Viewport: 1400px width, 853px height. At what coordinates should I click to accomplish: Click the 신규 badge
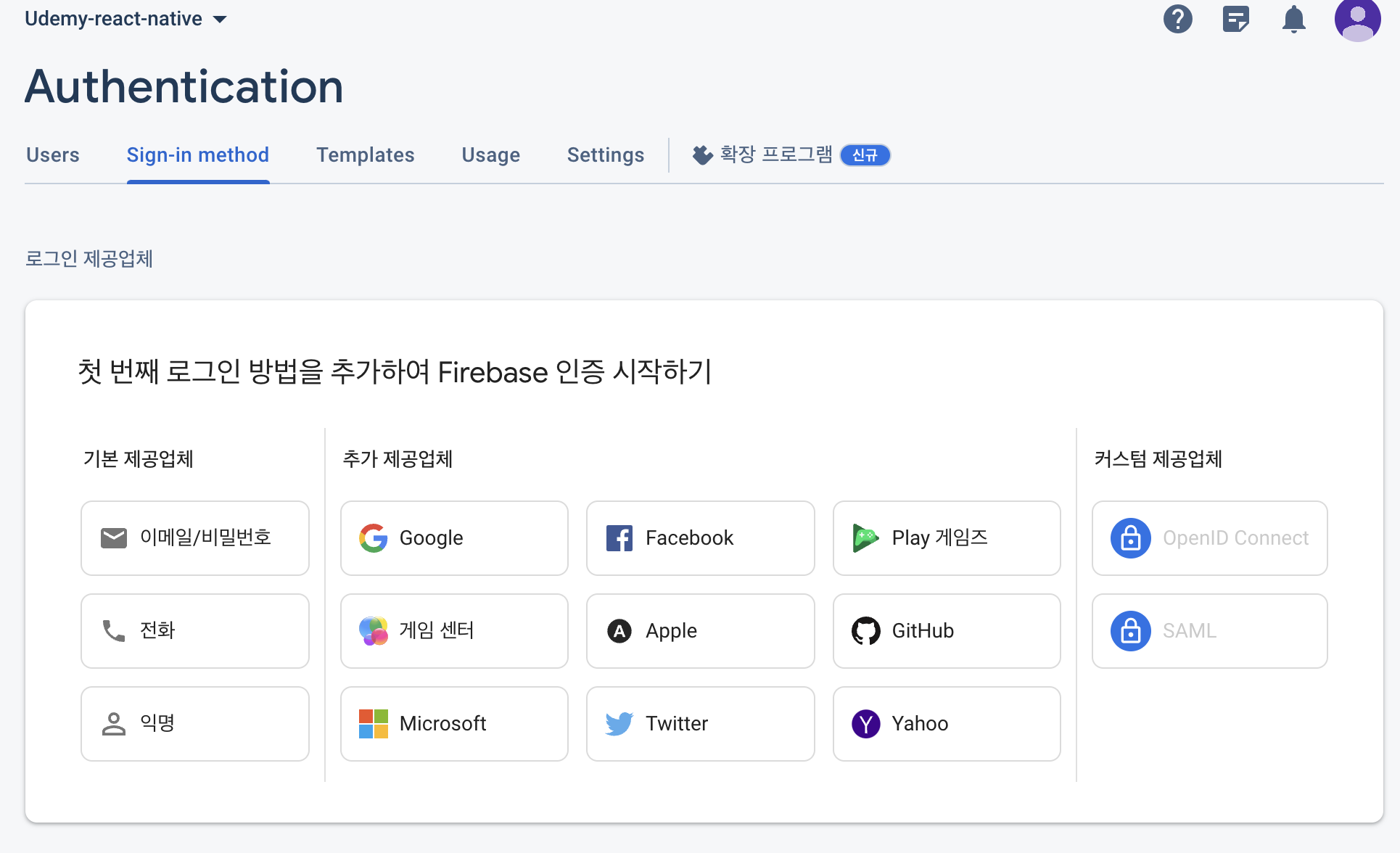pyautogui.click(x=865, y=155)
